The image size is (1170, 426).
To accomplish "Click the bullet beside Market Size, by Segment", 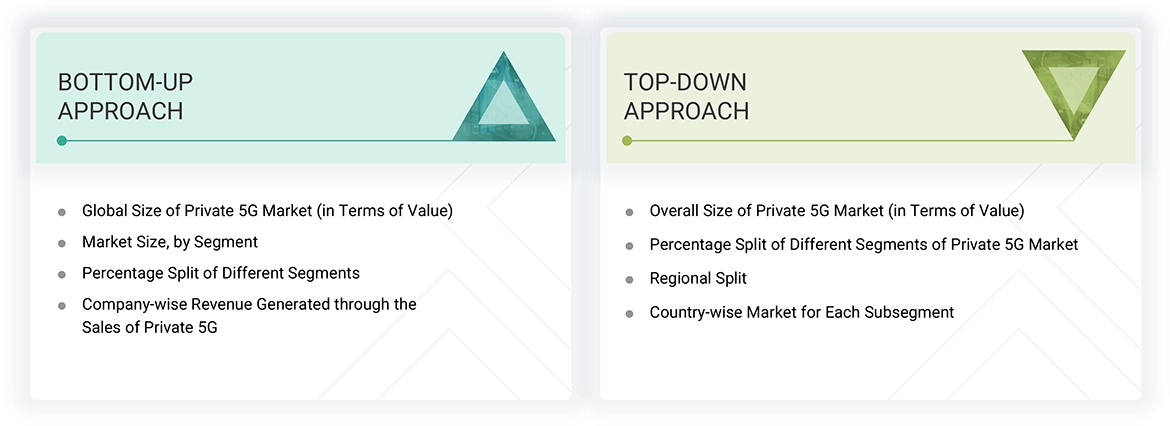I will 62,243.
